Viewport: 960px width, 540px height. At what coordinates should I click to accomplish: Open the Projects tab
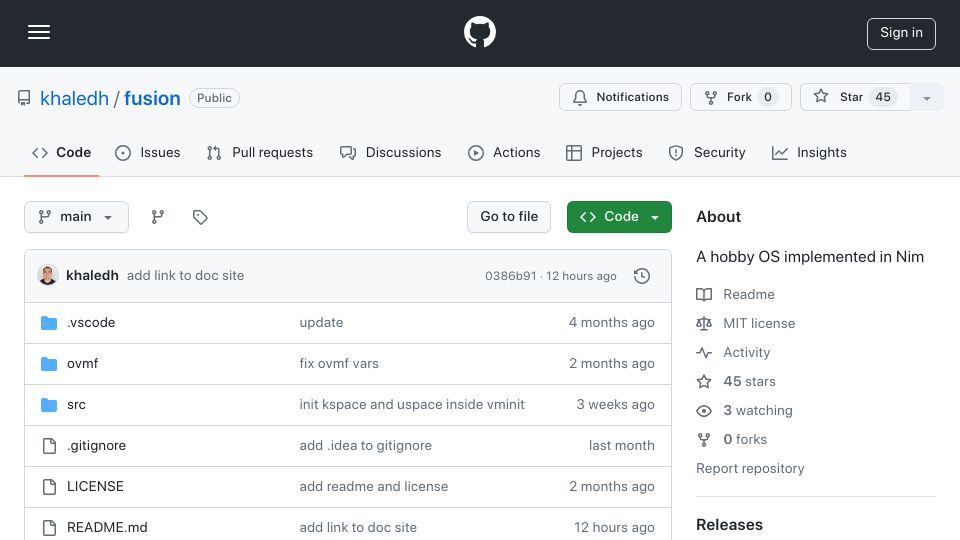click(x=604, y=152)
